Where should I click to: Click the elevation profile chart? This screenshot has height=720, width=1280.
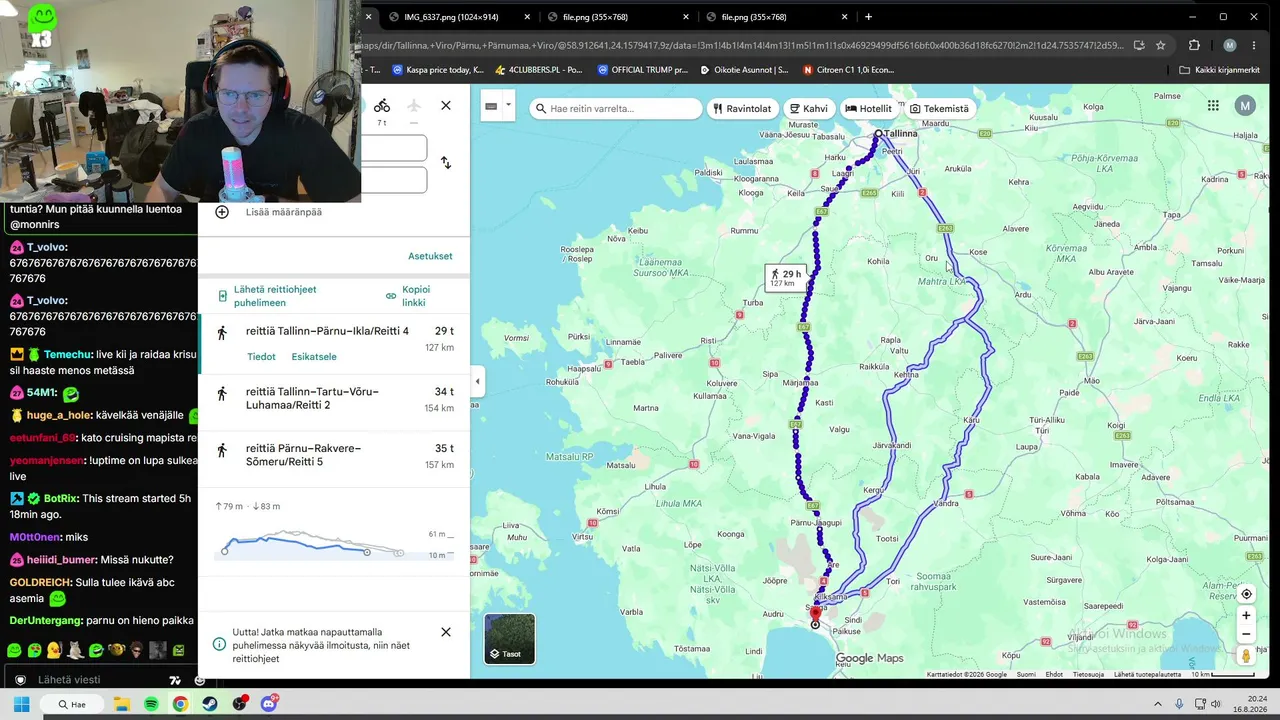(335, 545)
